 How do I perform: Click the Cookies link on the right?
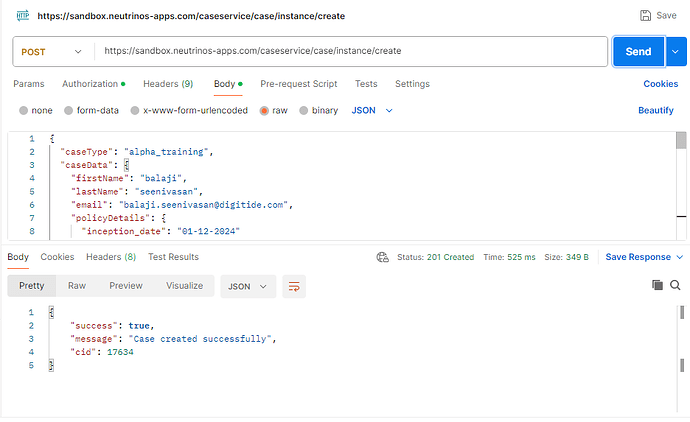[661, 84]
